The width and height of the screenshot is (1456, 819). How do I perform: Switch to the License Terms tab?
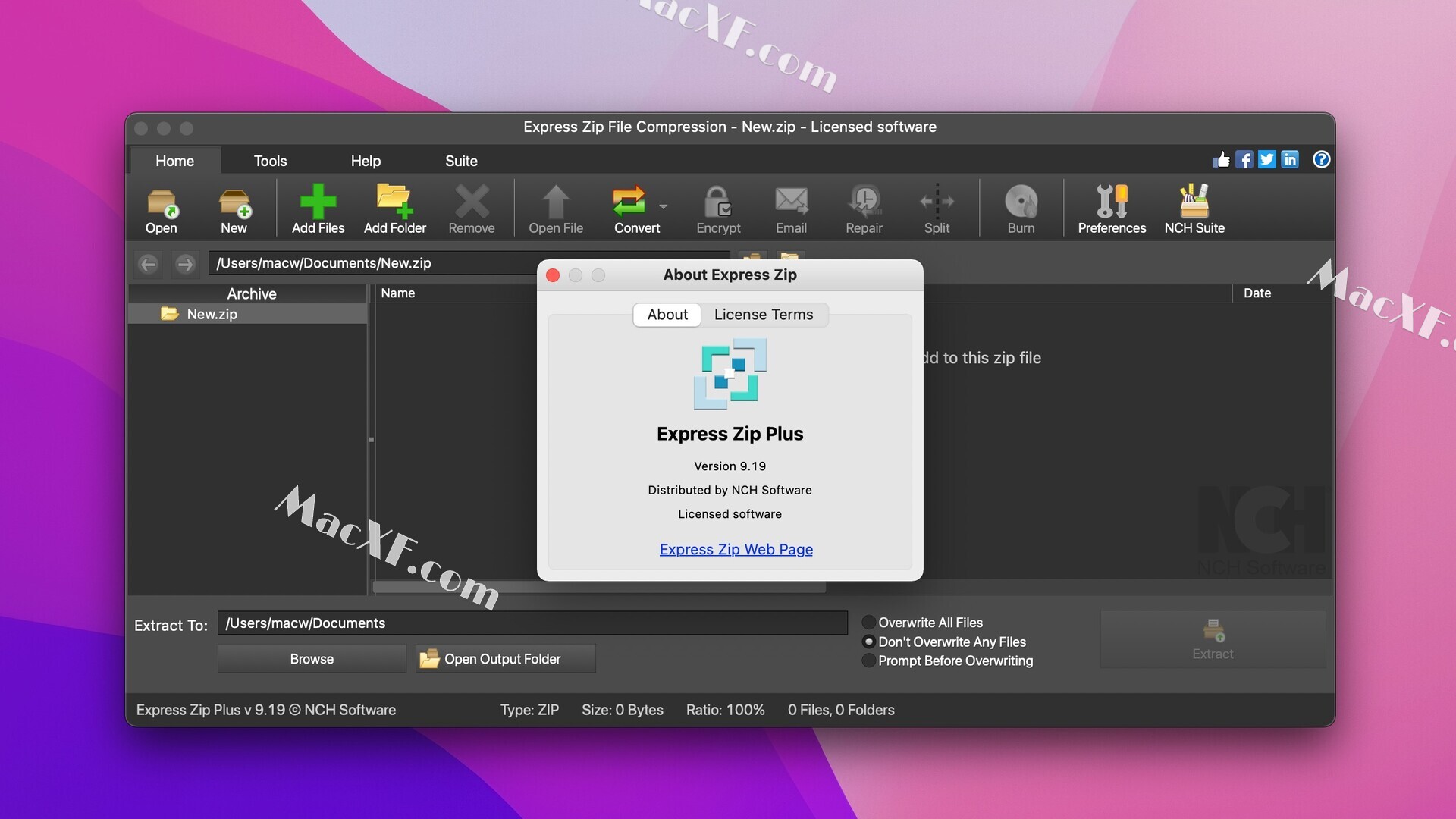pyautogui.click(x=764, y=315)
